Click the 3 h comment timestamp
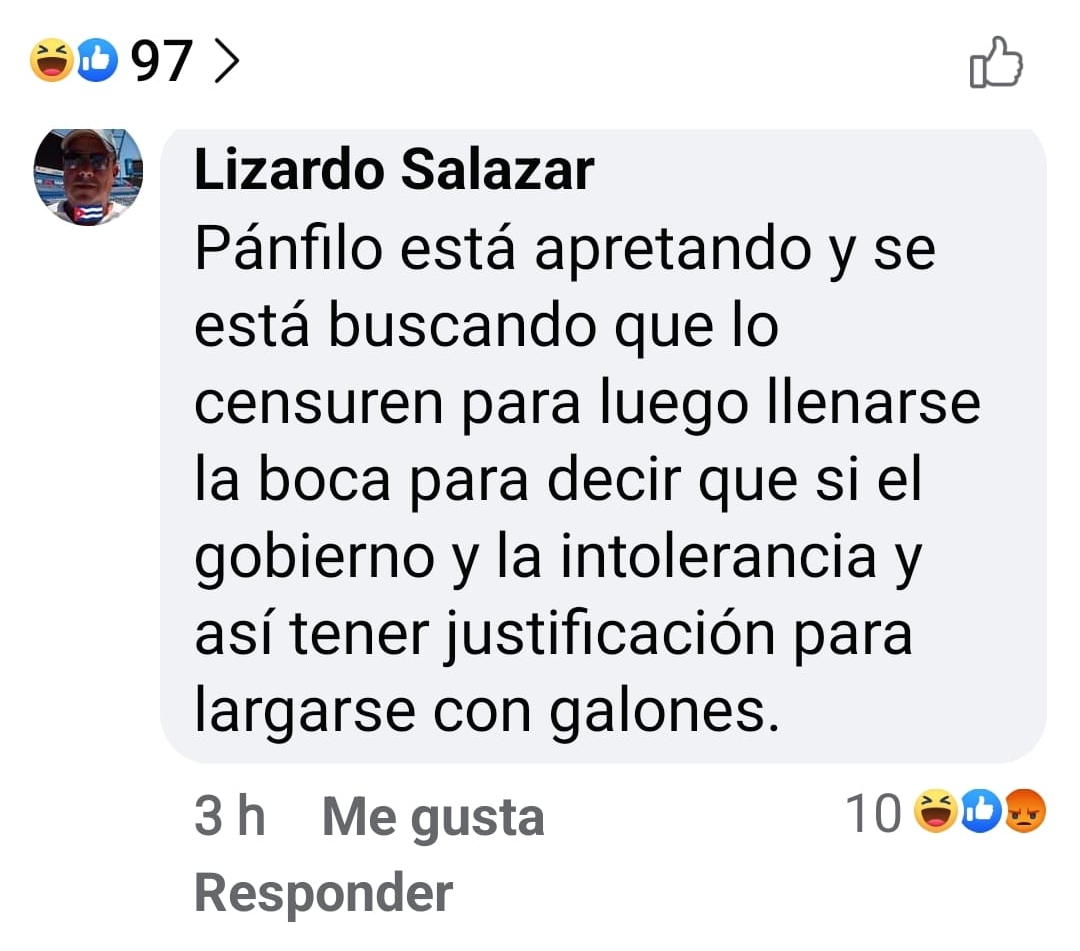The height and width of the screenshot is (951, 1080). point(230,815)
